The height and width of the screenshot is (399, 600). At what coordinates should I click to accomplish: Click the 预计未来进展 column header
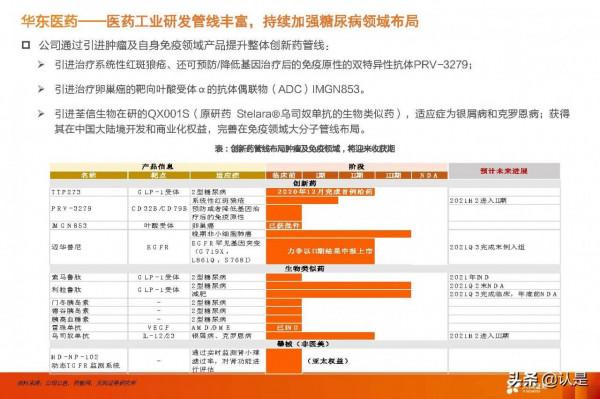(504, 171)
